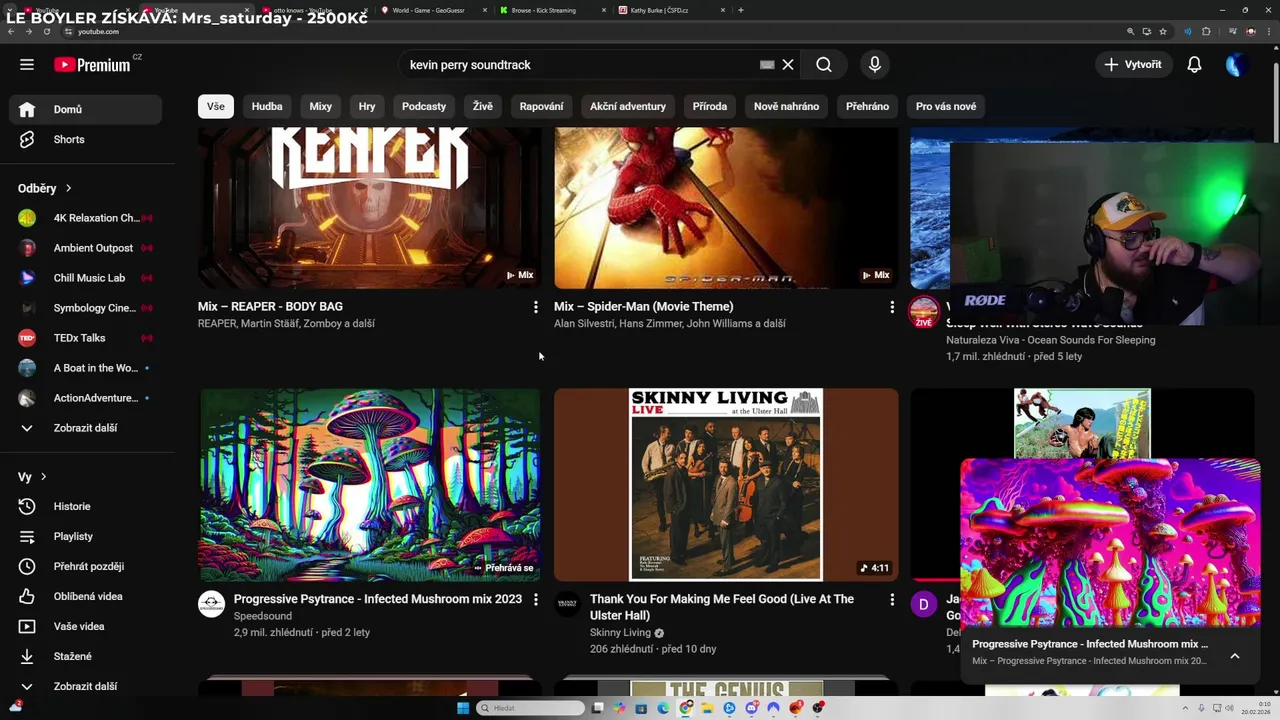1280x720 pixels.
Task: Expand the bottom Zobrazit další in Vy section
Action: (86, 686)
